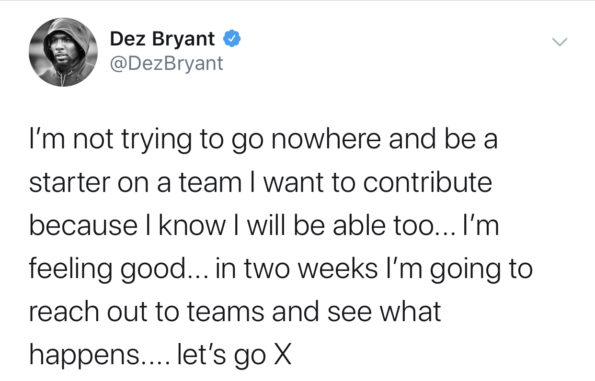Open the tweet options chevron menu
Image resolution: width=595 pixels, height=381 pixels.
(x=559, y=41)
